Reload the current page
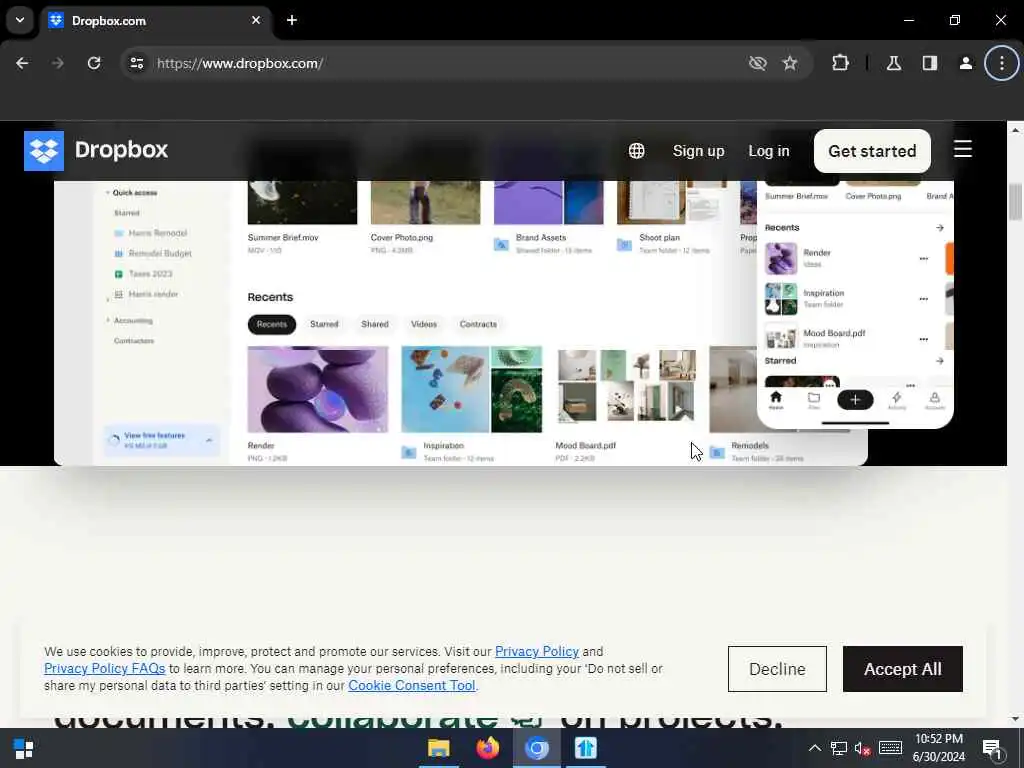Screen dimensions: 1024x768 coord(94,63)
